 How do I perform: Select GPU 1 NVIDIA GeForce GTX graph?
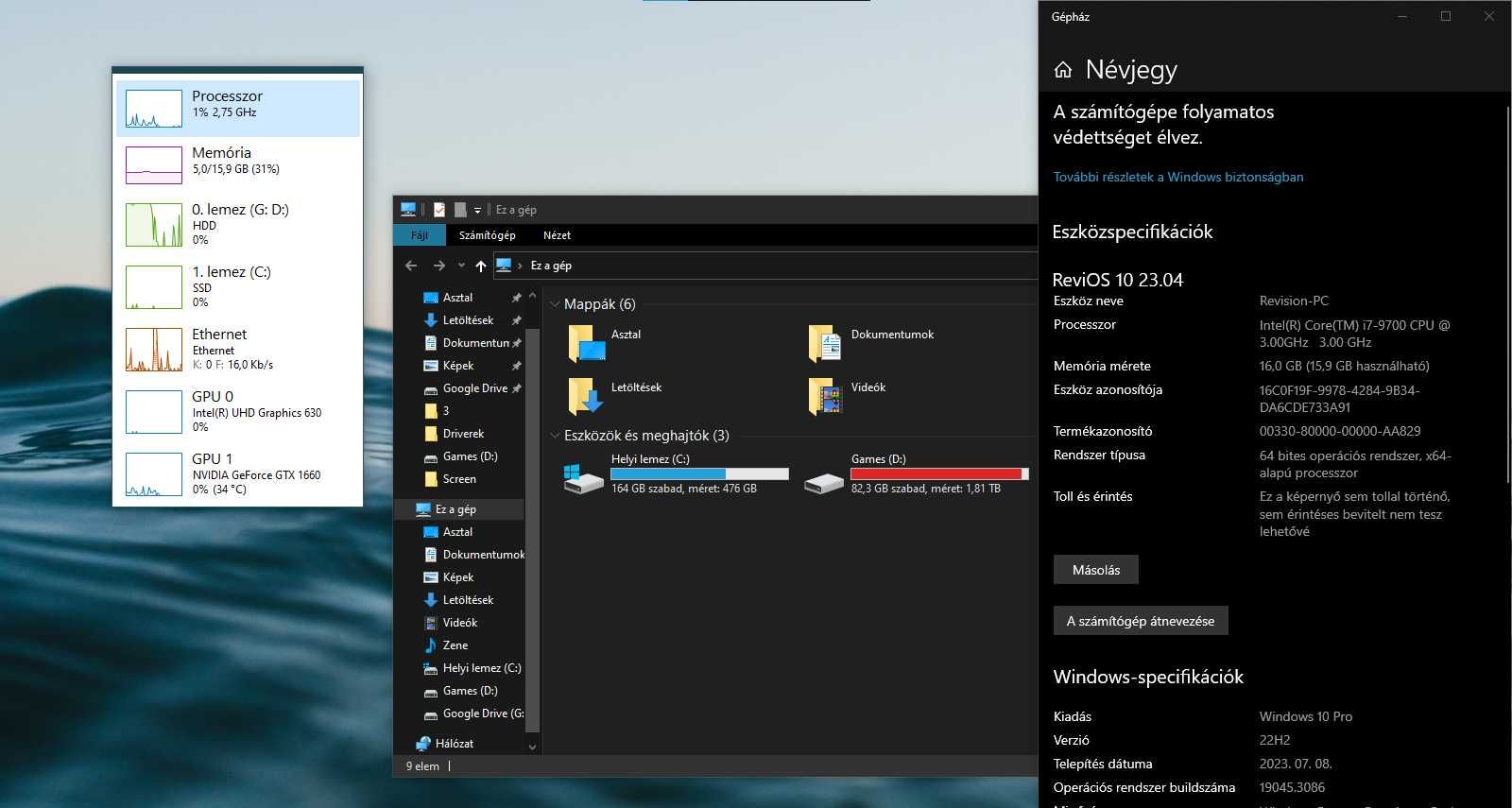coord(154,474)
